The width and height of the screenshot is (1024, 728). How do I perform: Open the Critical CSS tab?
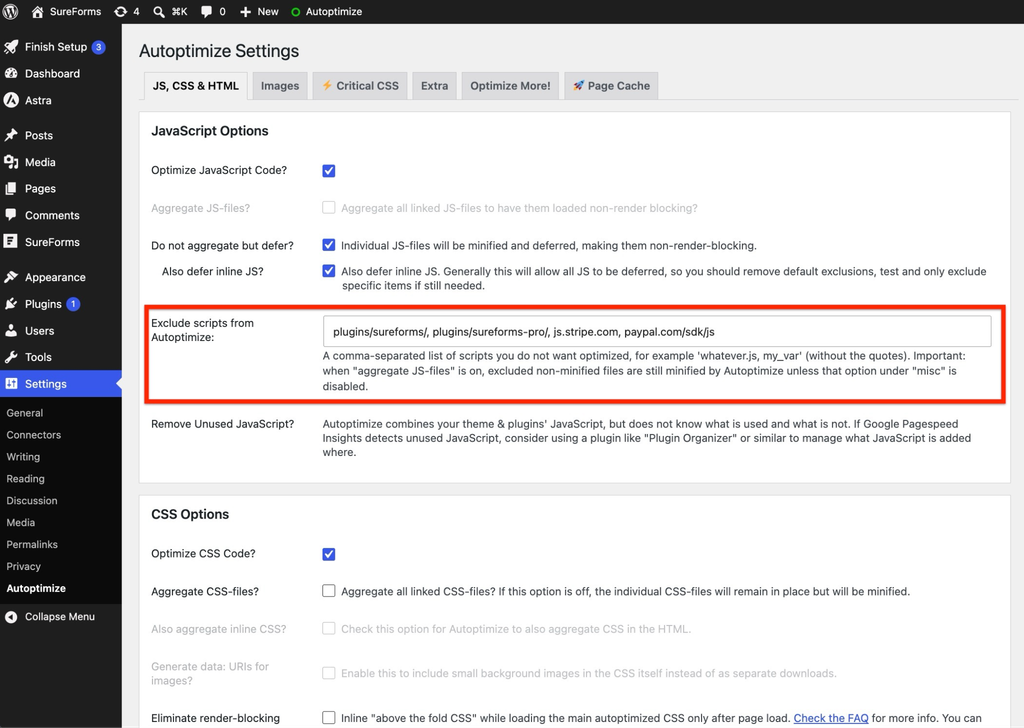point(360,86)
